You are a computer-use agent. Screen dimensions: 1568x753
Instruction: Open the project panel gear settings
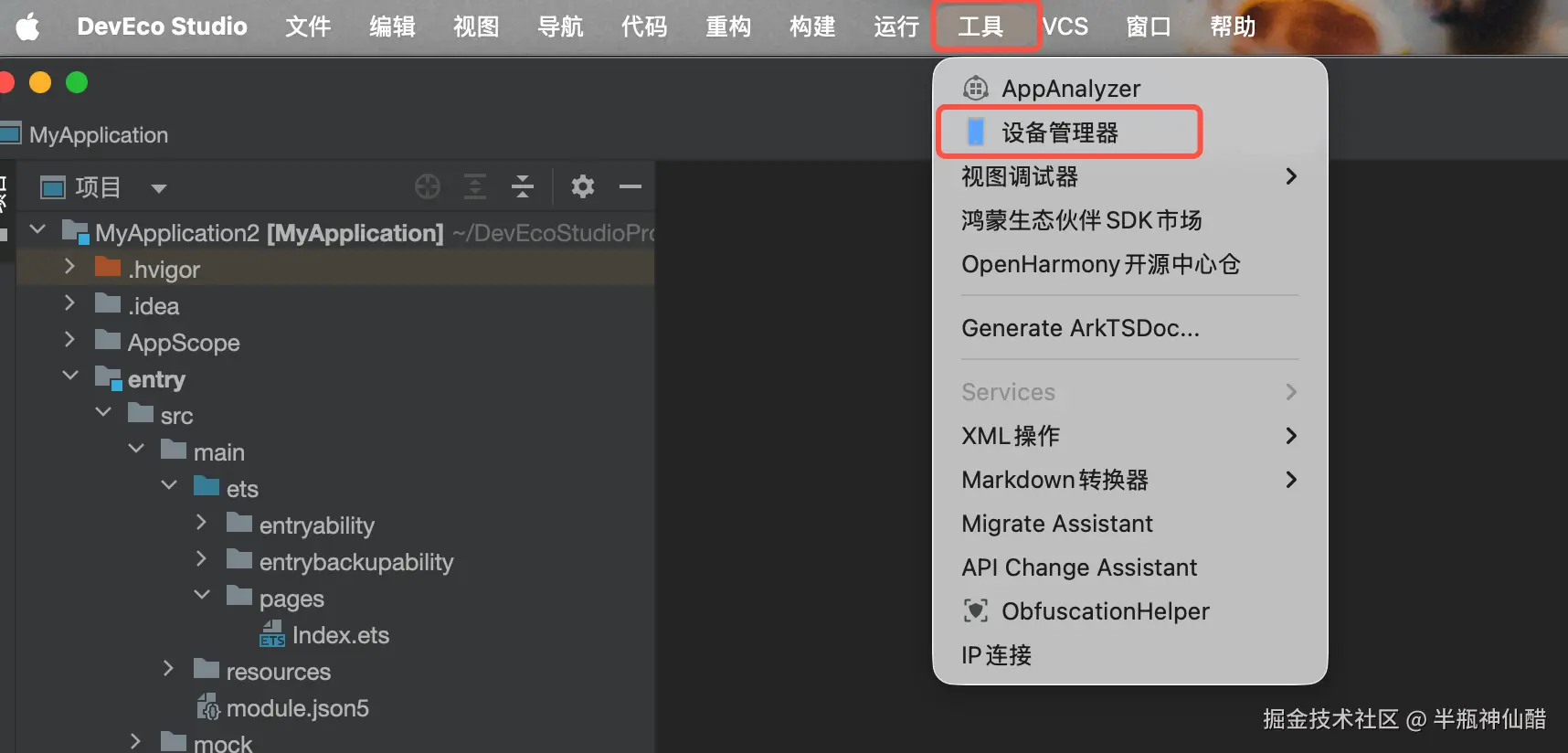click(583, 186)
